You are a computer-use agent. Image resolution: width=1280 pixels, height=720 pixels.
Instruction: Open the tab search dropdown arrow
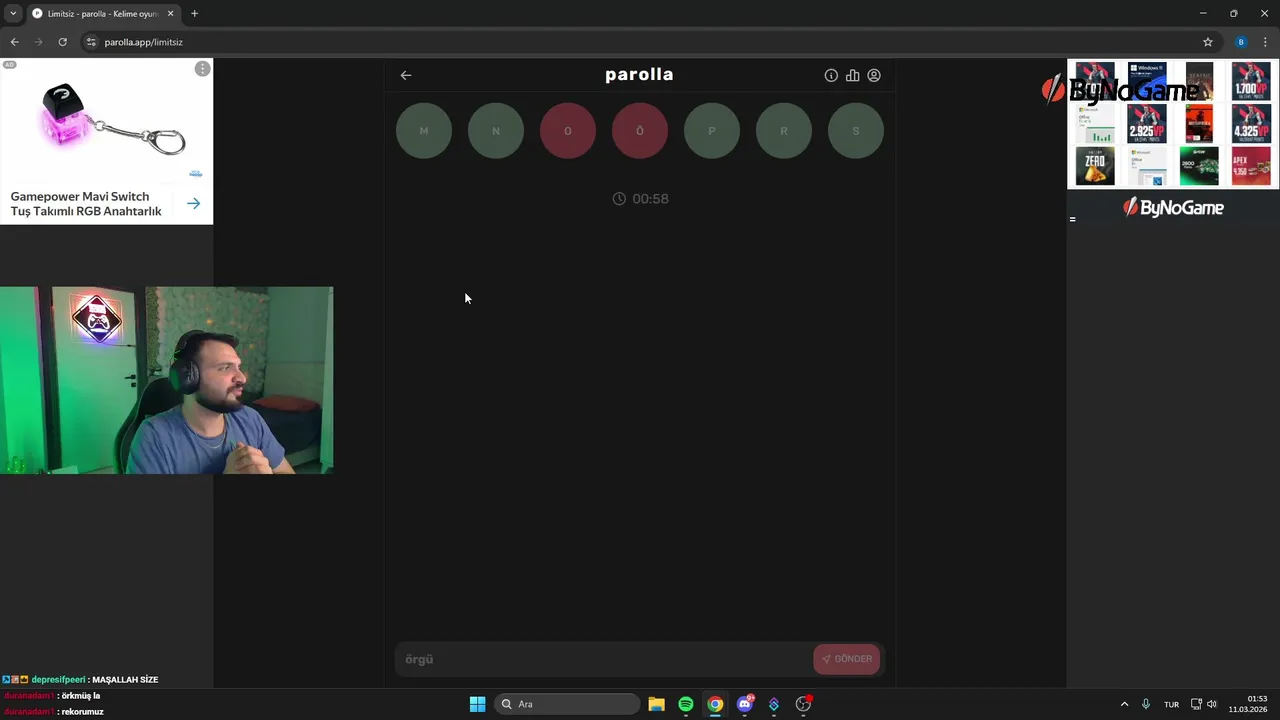click(x=13, y=13)
